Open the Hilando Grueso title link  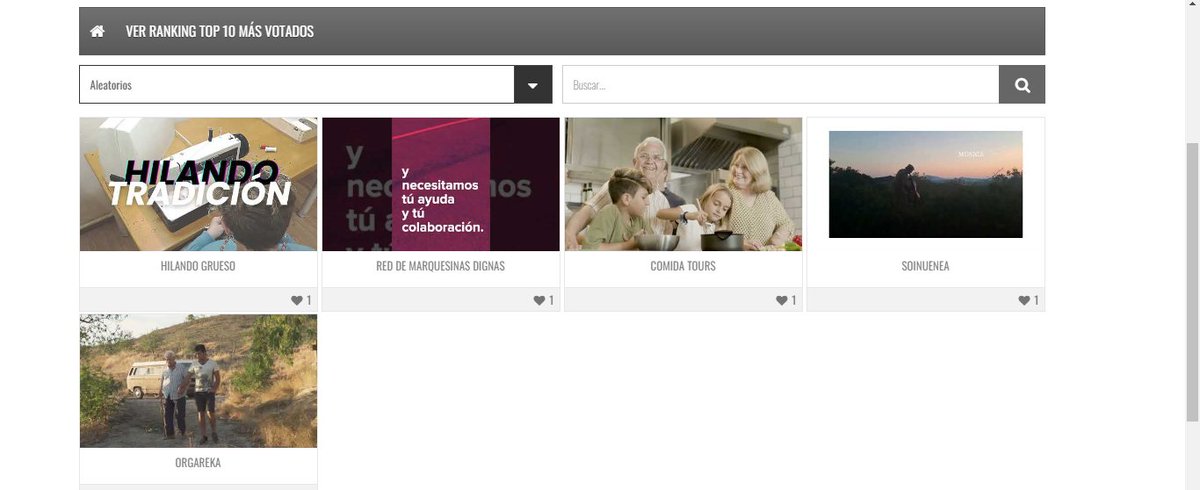point(198,267)
